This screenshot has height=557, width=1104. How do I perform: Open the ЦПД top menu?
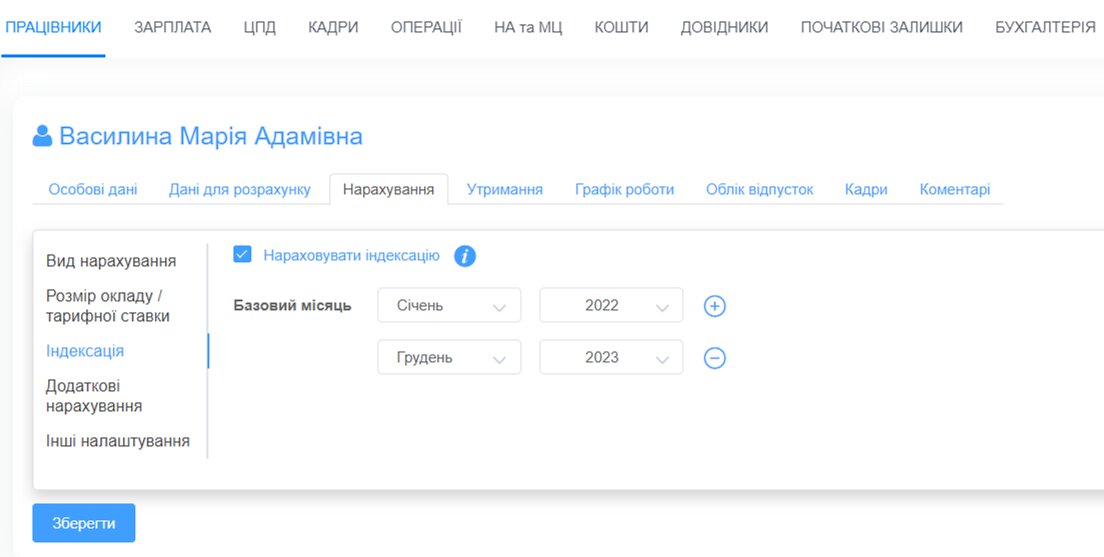(x=259, y=27)
